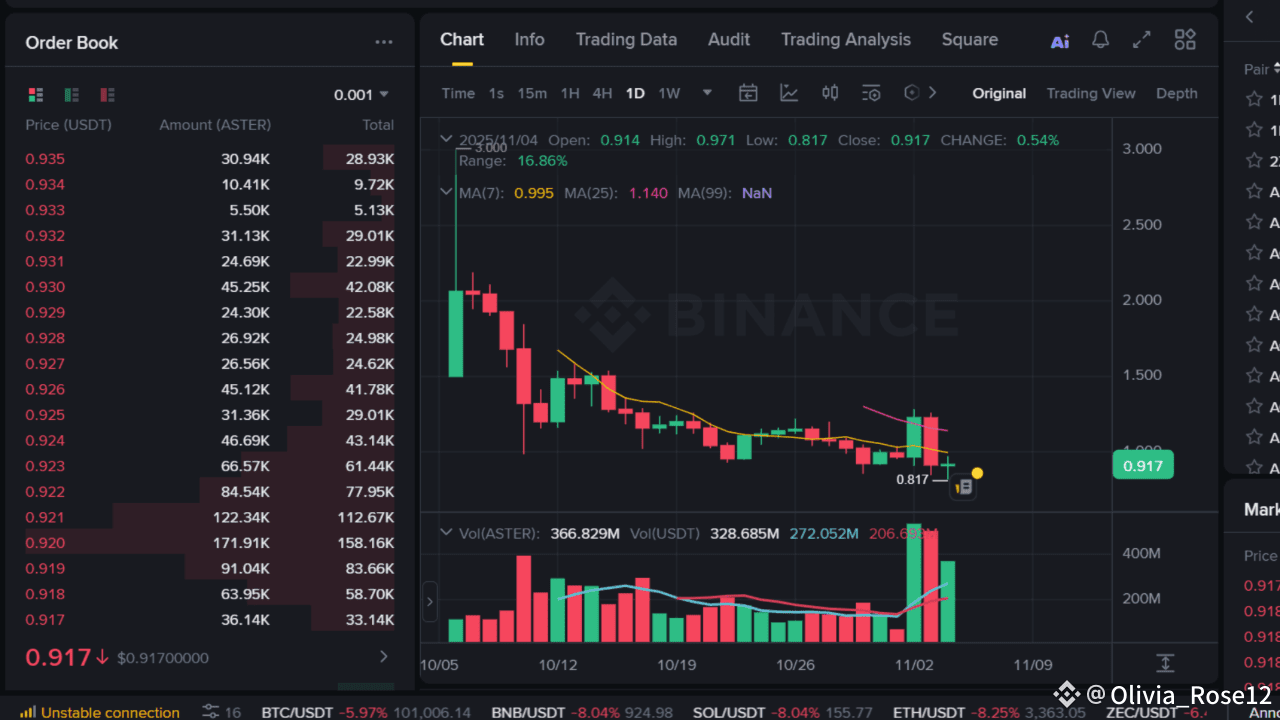Open the Trading Analysis tab
This screenshot has height=720, width=1280.
846,40
